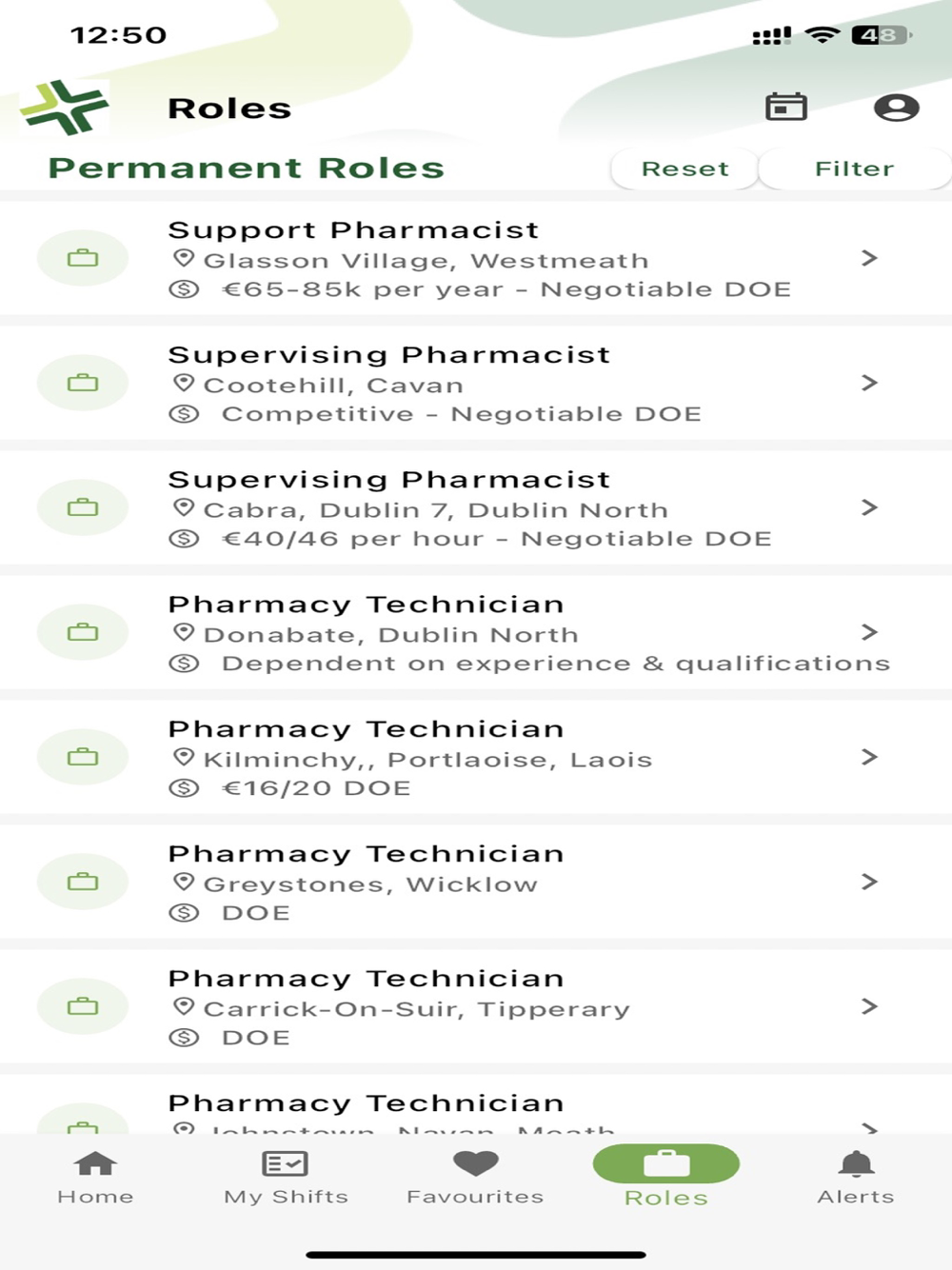Open the user profile icon
This screenshot has width=952, height=1270.
point(896,108)
